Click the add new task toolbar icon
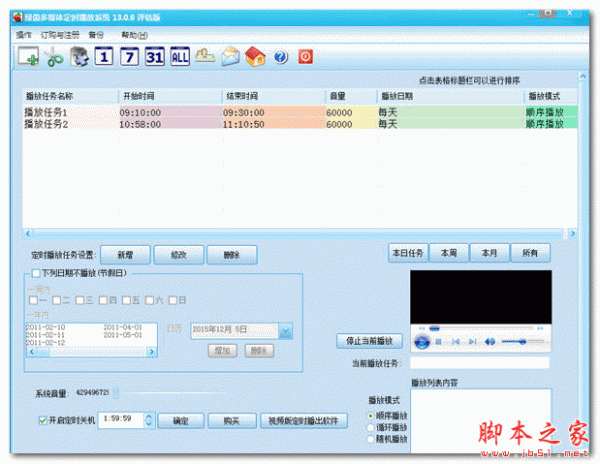 [28, 57]
